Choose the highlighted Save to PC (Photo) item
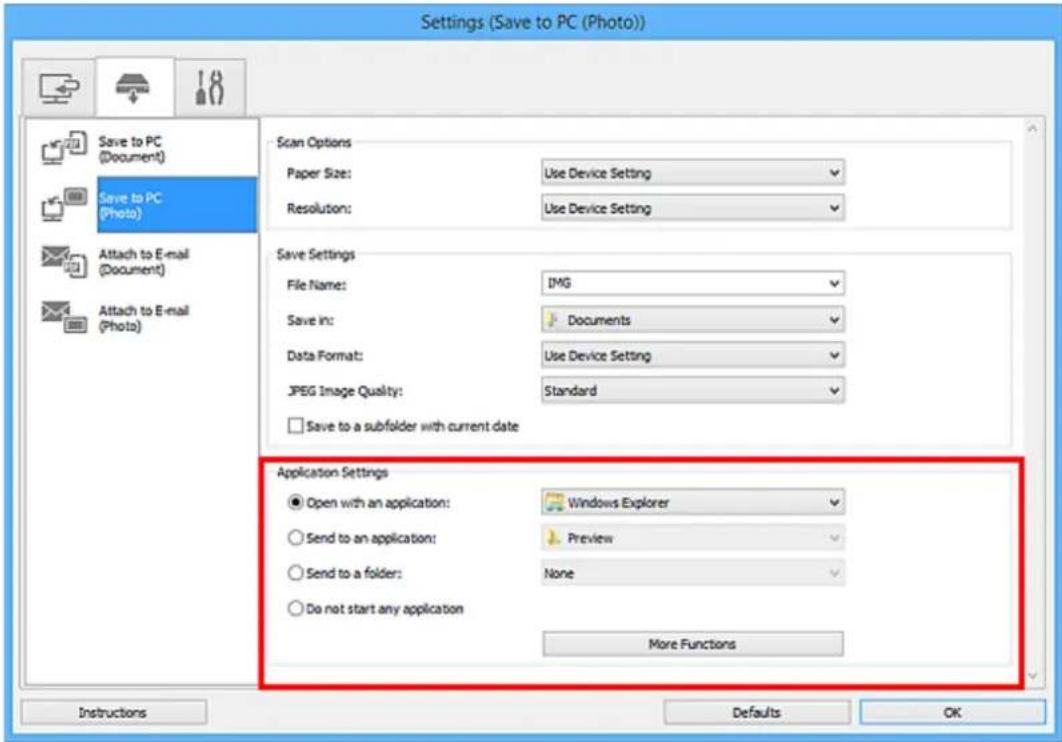Viewport: 1062px width, 742px height. (x=177, y=205)
